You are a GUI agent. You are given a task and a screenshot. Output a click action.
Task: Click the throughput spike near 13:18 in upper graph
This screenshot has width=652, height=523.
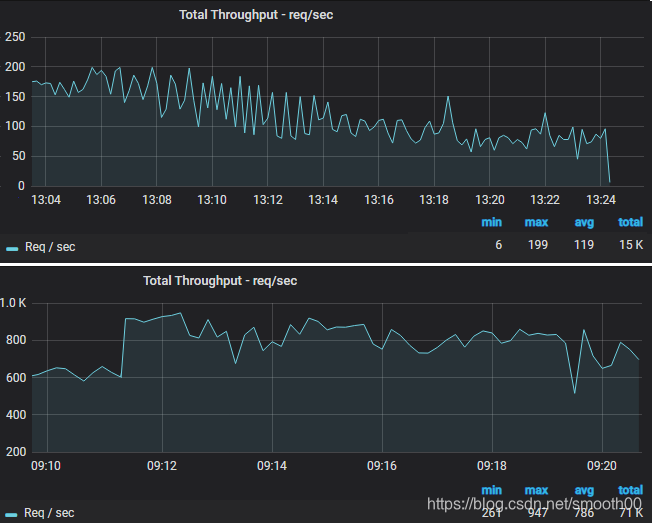coord(448,97)
